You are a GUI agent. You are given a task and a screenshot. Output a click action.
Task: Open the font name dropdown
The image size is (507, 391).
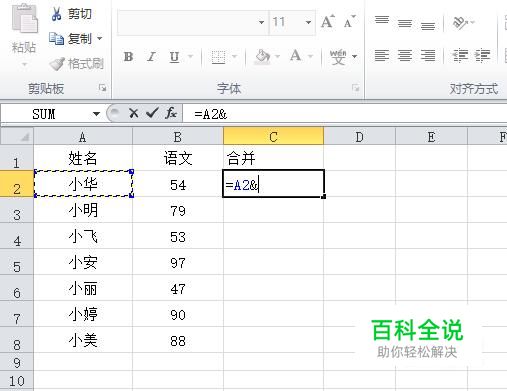262,22
